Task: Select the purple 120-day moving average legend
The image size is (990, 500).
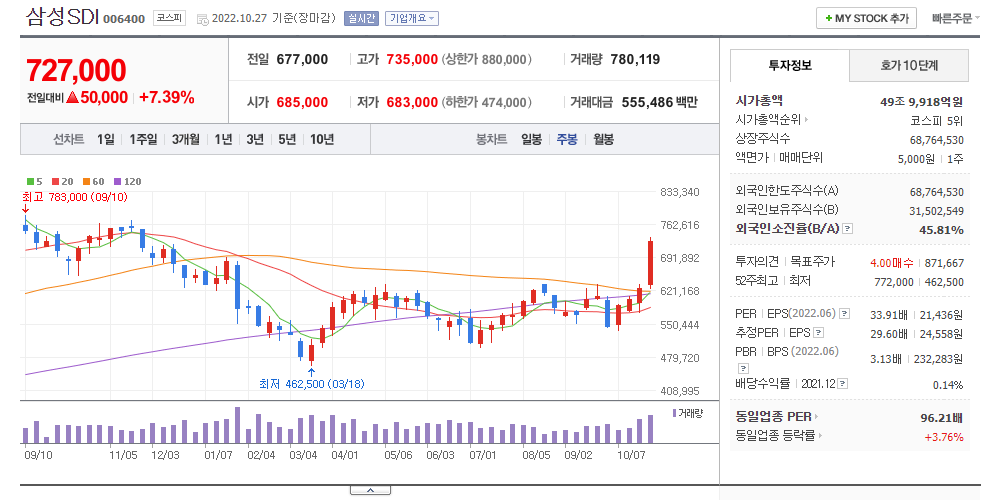Action: [128, 181]
